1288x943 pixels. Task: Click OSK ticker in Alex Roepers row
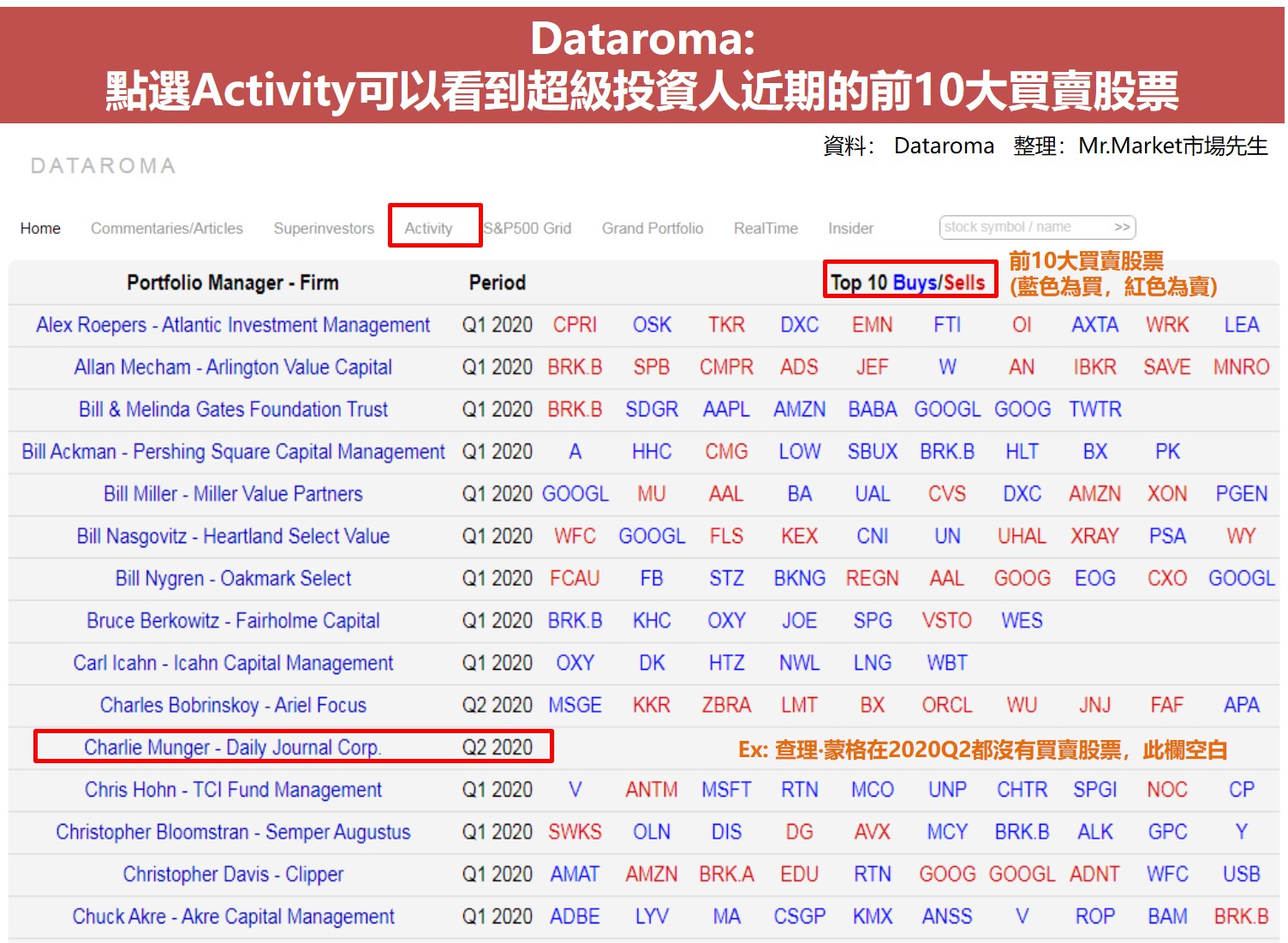[x=652, y=325]
